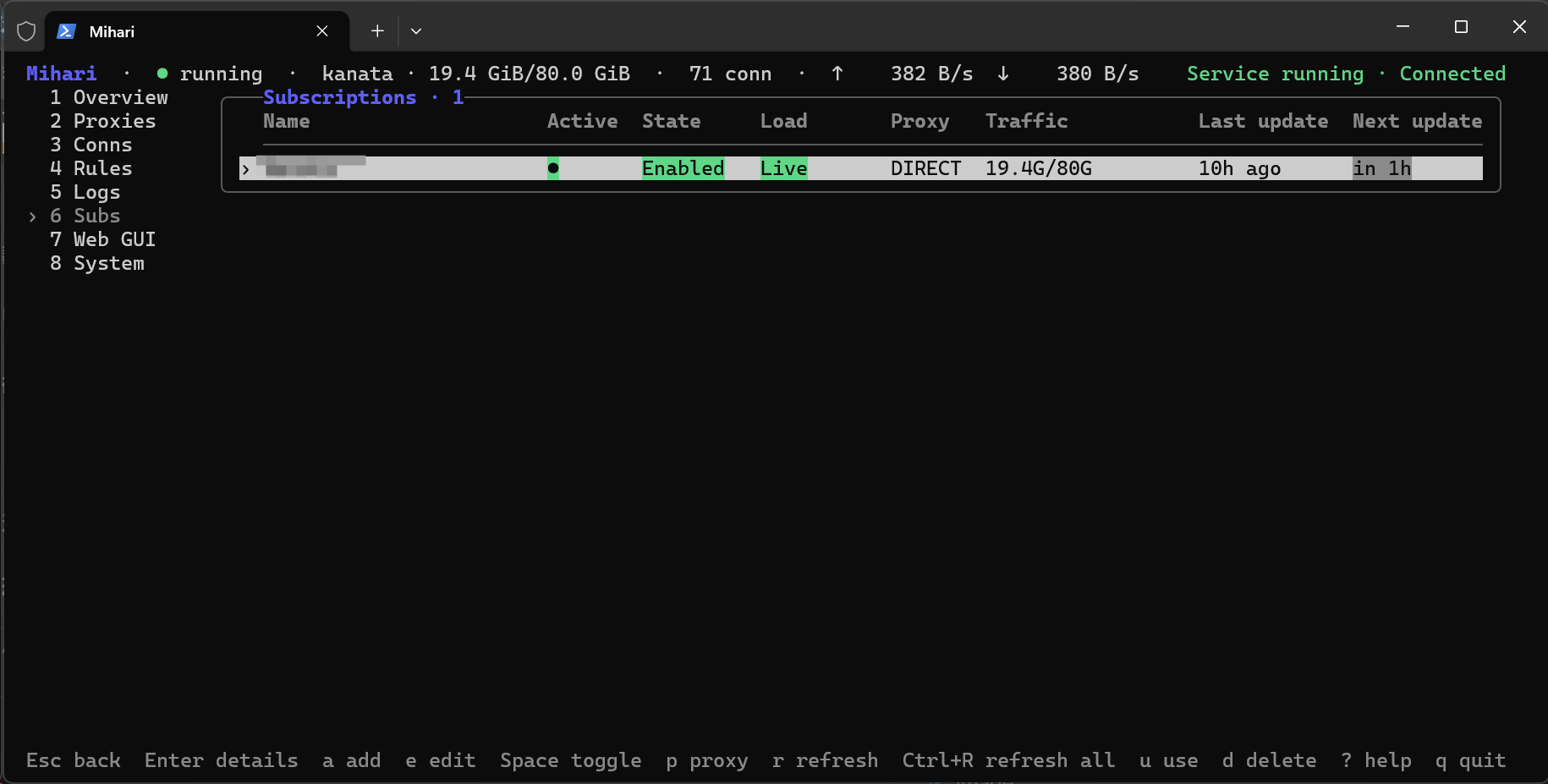Open a new terminal tab with plus

click(377, 31)
